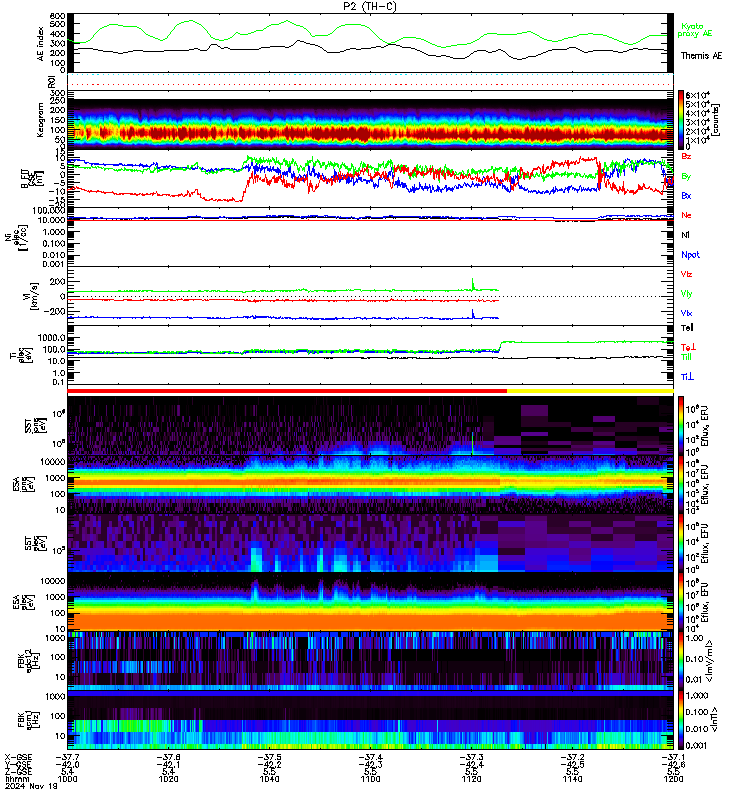Click the green Ti parallel legend label

pyautogui.click(x=686, y=357)
